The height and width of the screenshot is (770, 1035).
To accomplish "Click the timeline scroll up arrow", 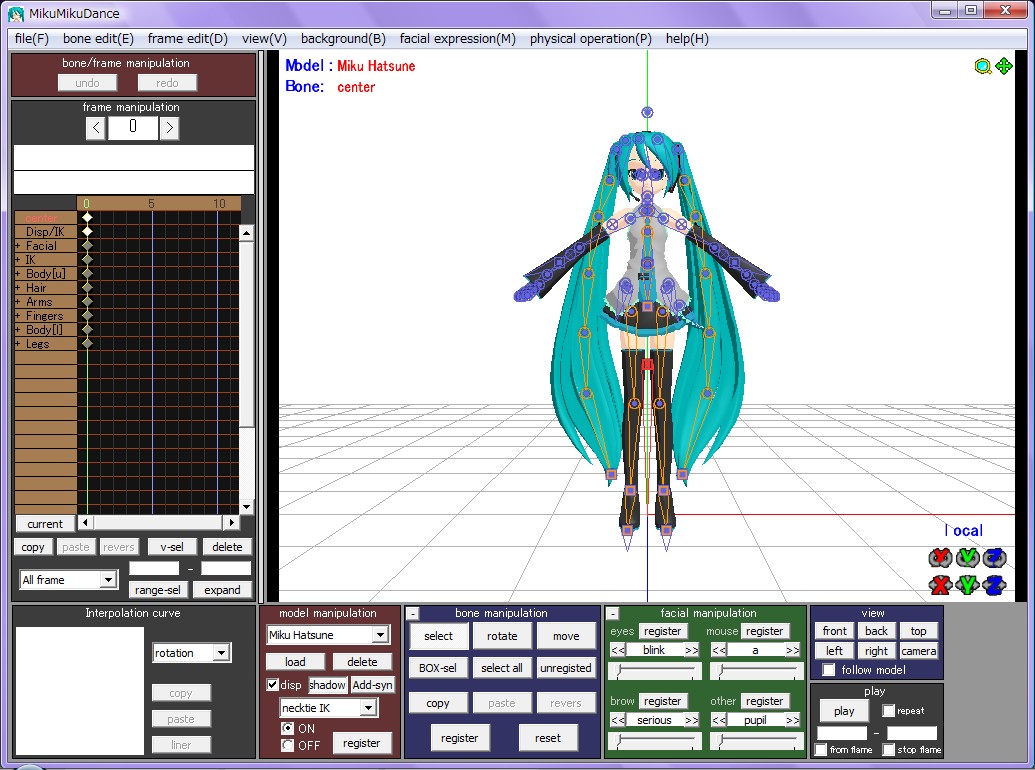I will [246, 233].
